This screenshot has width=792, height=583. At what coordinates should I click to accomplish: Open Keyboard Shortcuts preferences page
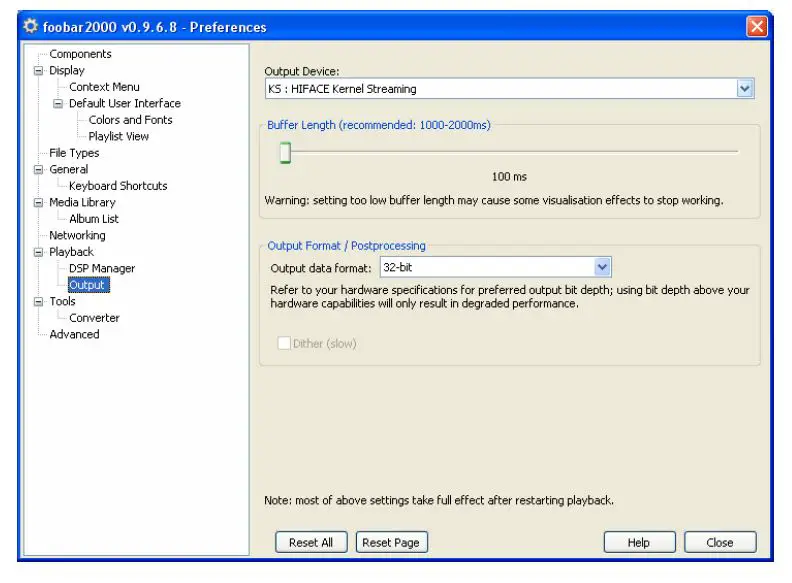tap(118, 186)
